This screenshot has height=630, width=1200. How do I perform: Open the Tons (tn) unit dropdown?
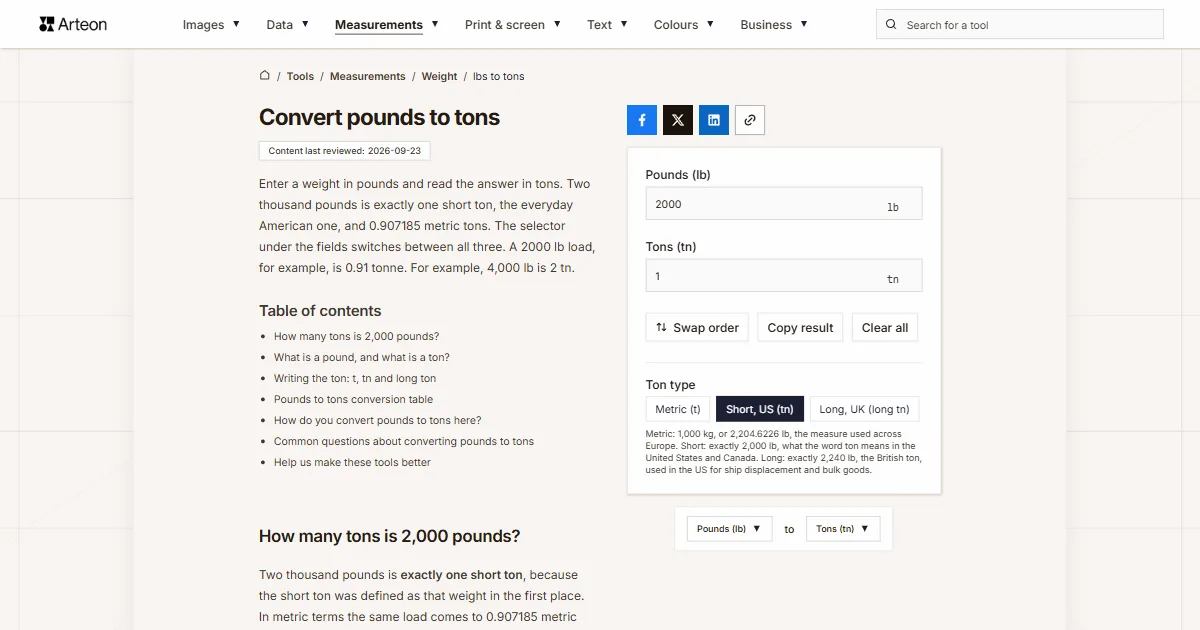click(843, 529)
